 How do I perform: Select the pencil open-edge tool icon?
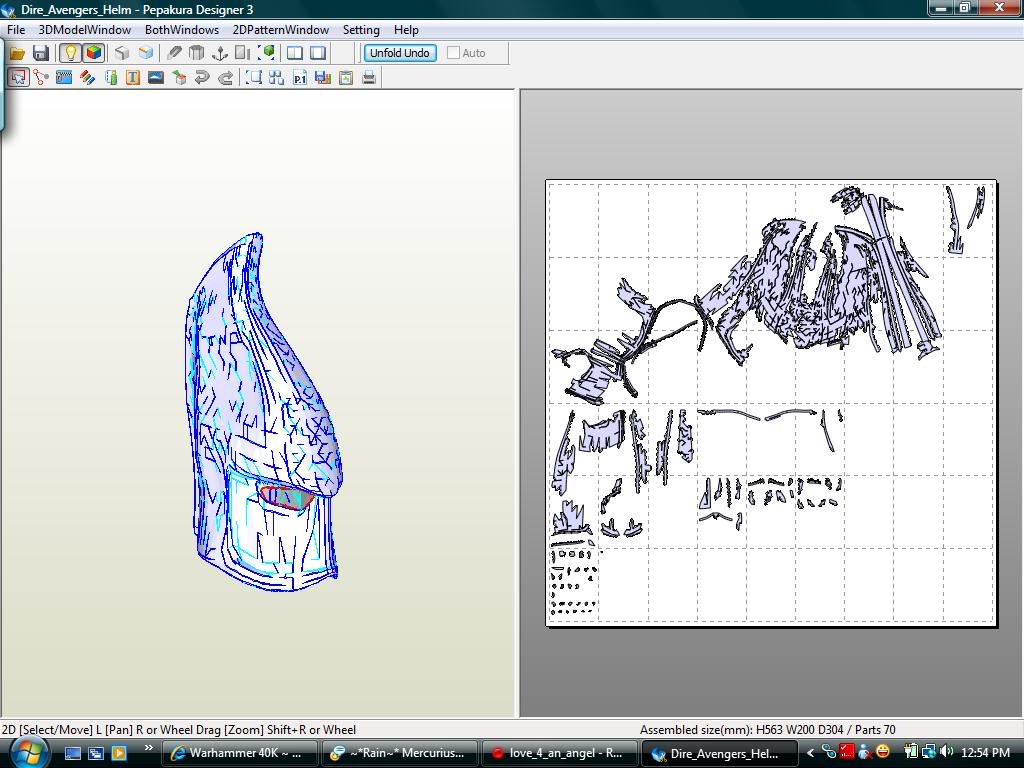click(x=174, y=53)
